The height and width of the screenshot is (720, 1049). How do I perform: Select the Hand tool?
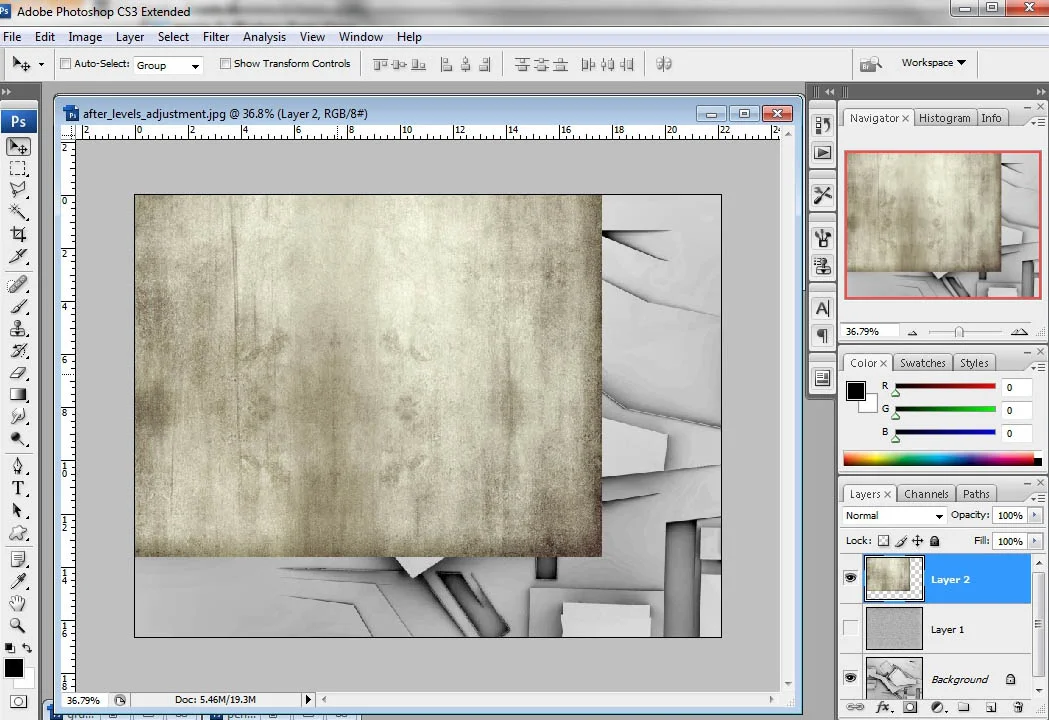18,603
